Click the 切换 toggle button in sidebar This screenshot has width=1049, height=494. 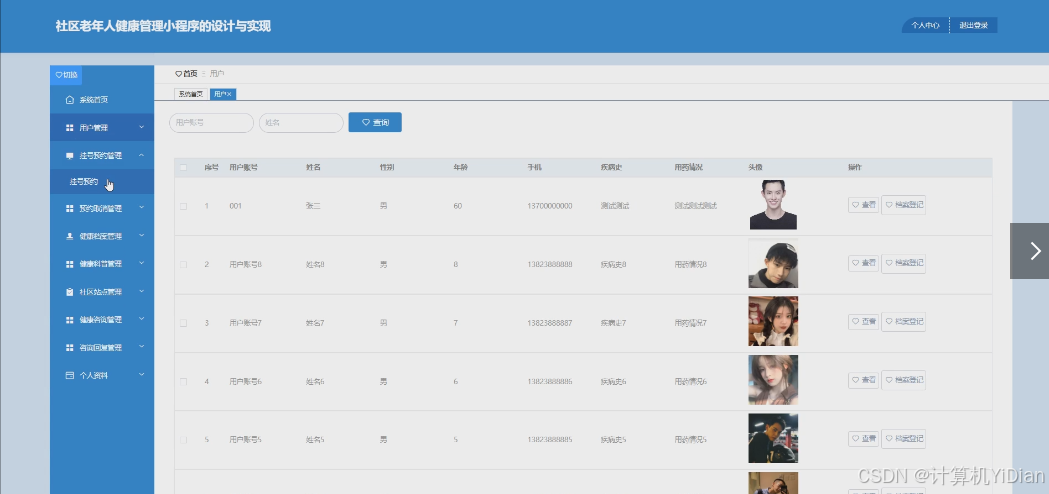pyautogui.click(x=66, y=75)
